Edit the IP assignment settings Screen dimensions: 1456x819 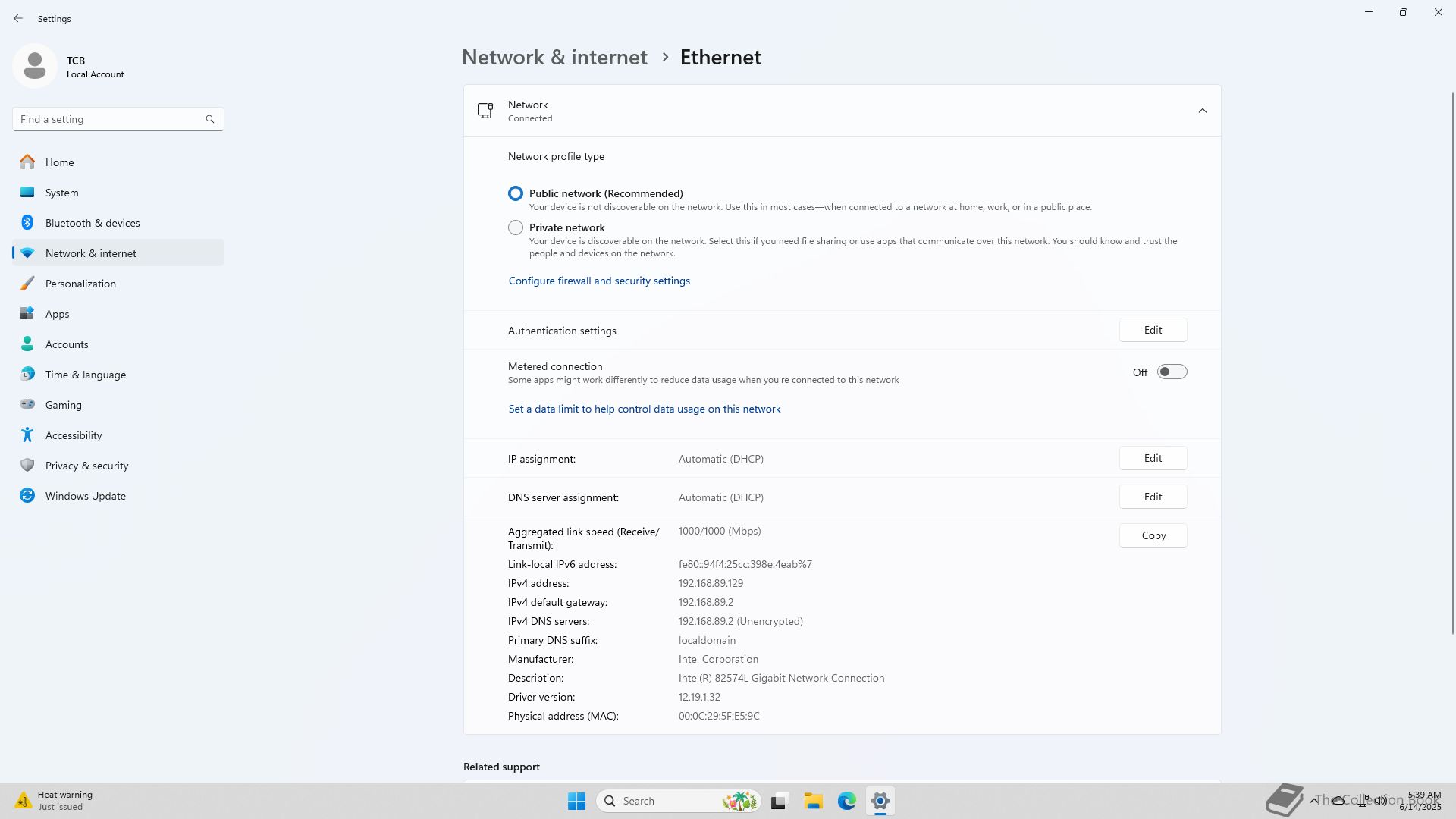(x=1153, y=458)
